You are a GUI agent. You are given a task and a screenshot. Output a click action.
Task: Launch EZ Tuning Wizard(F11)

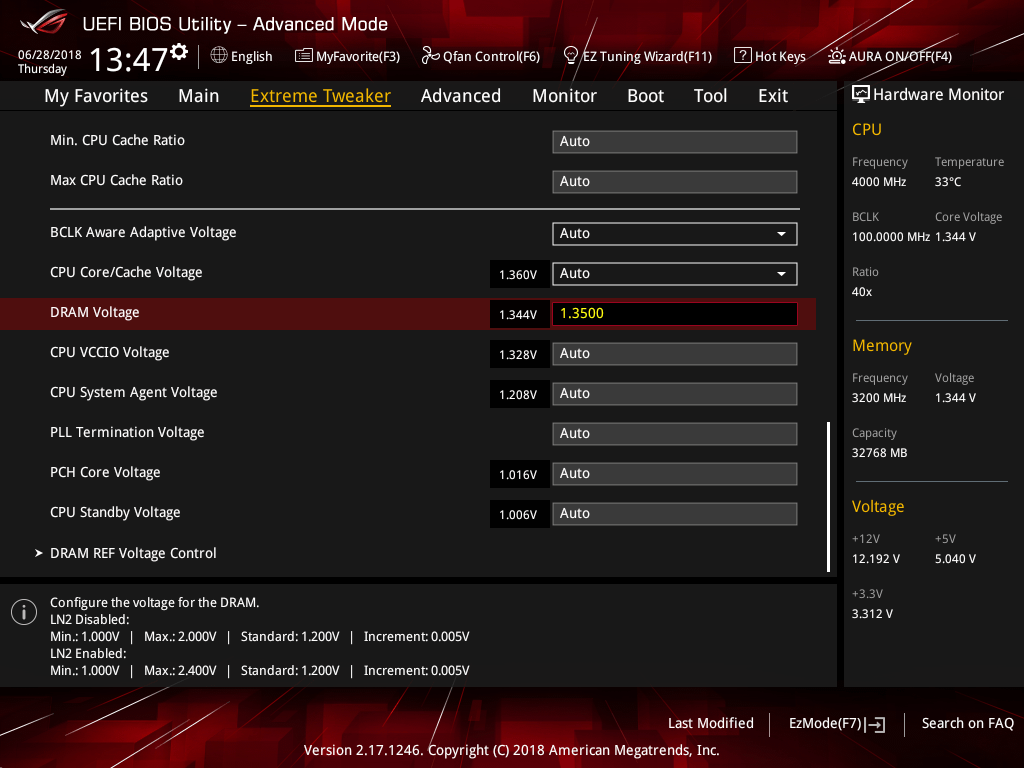point(637,56)
